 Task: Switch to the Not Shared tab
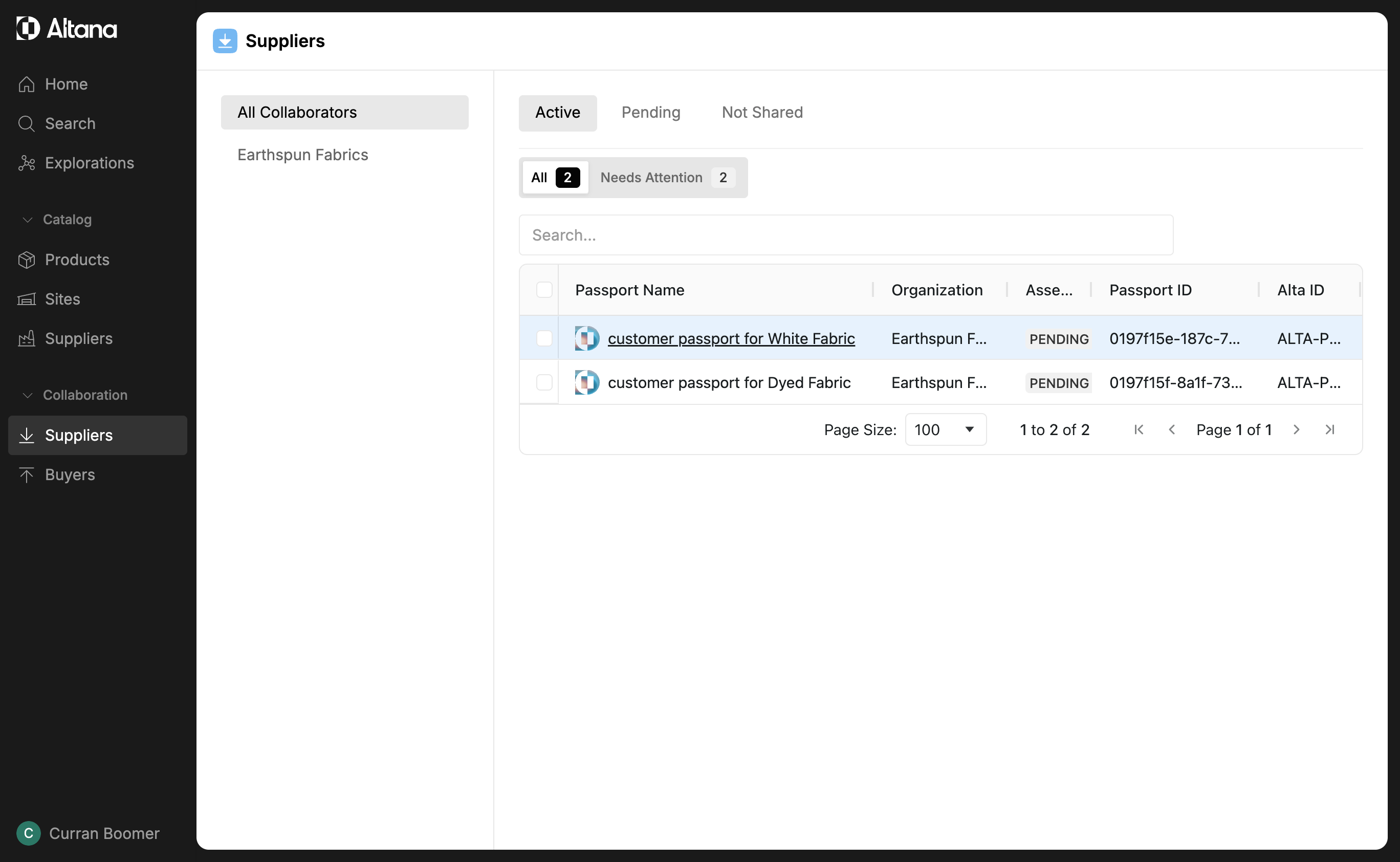762,112
